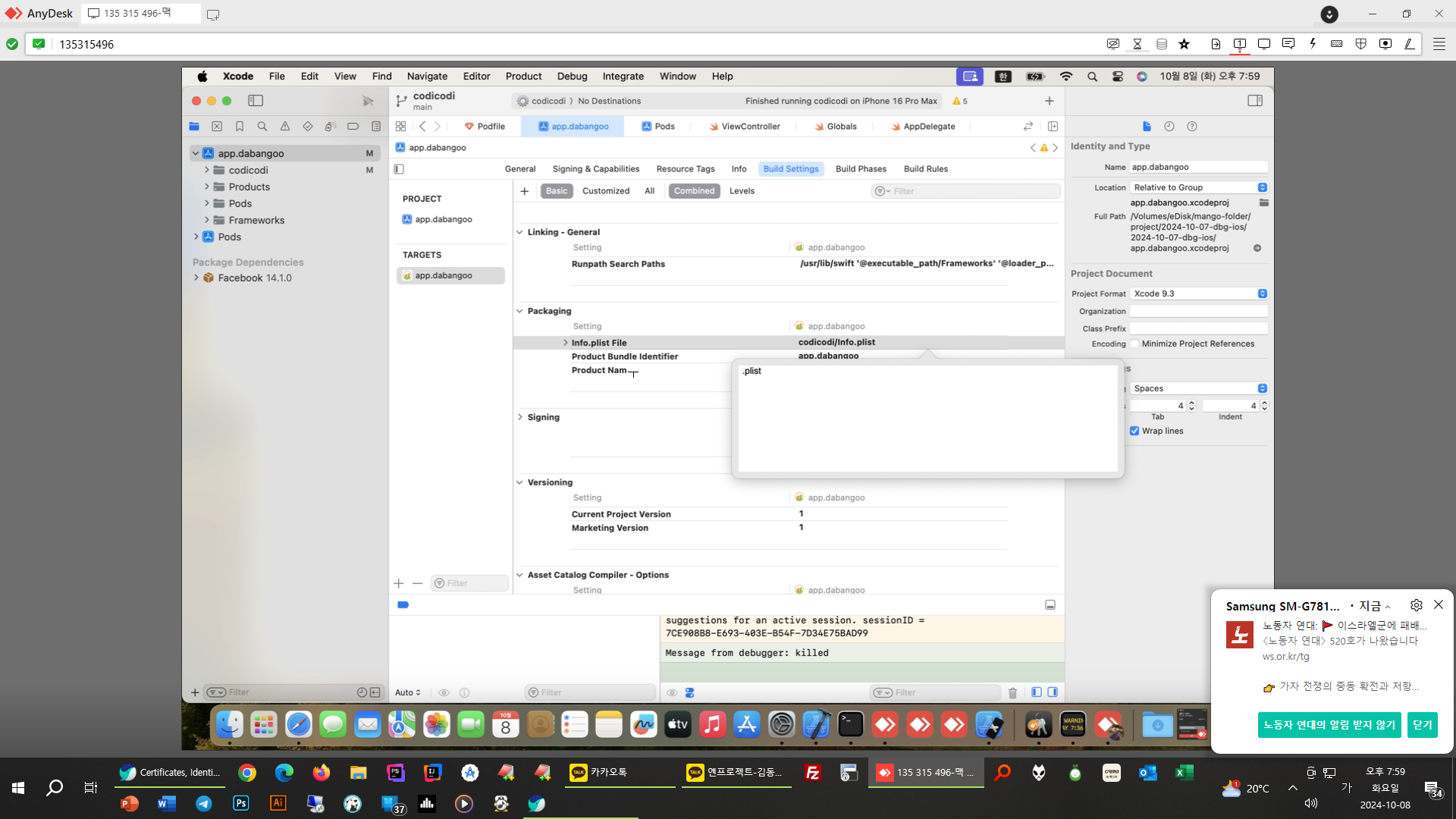Switch to Signing & Capabilities tab

tap(596, 169)
